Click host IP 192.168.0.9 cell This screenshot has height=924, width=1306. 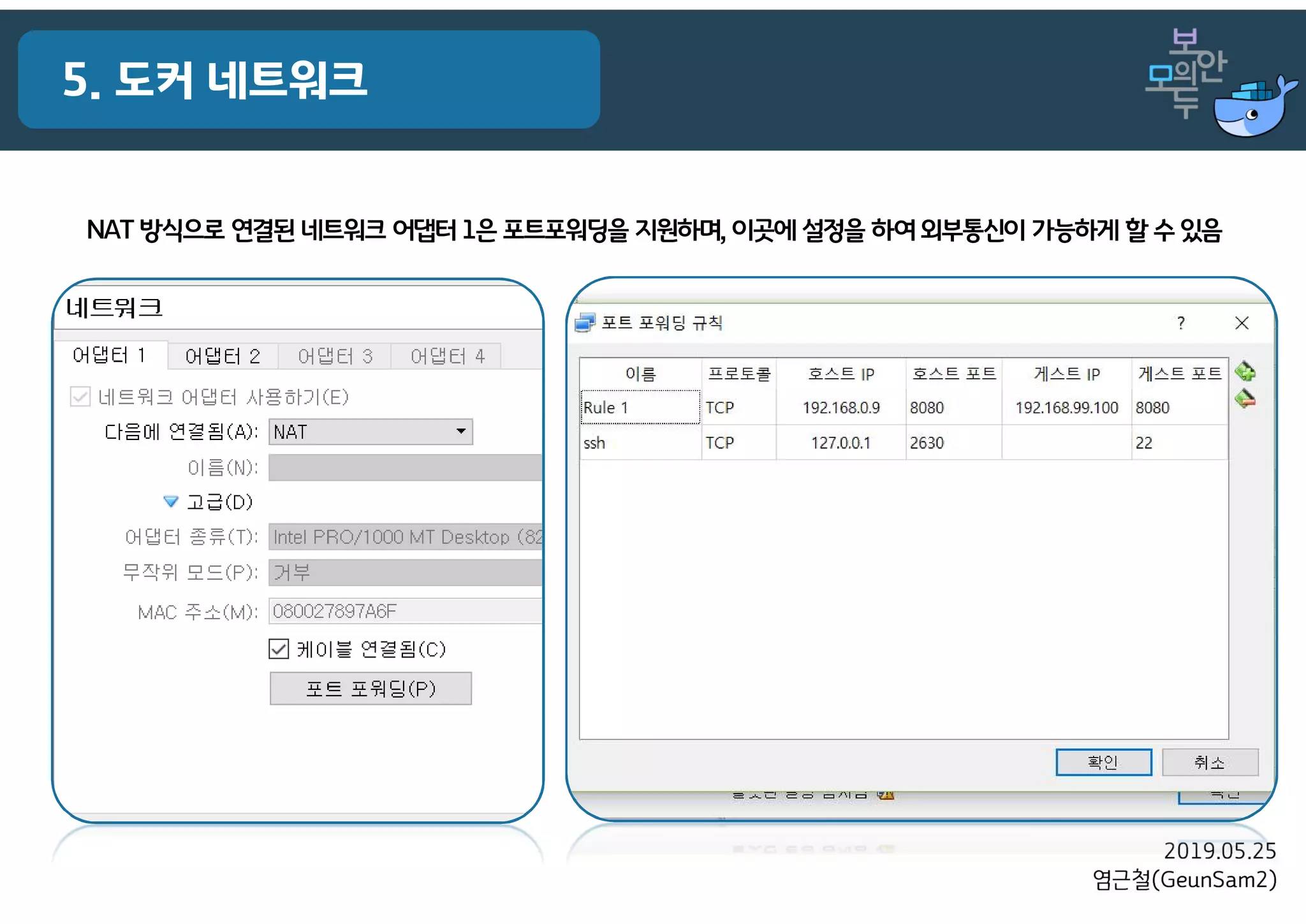(x=841, y=407)
